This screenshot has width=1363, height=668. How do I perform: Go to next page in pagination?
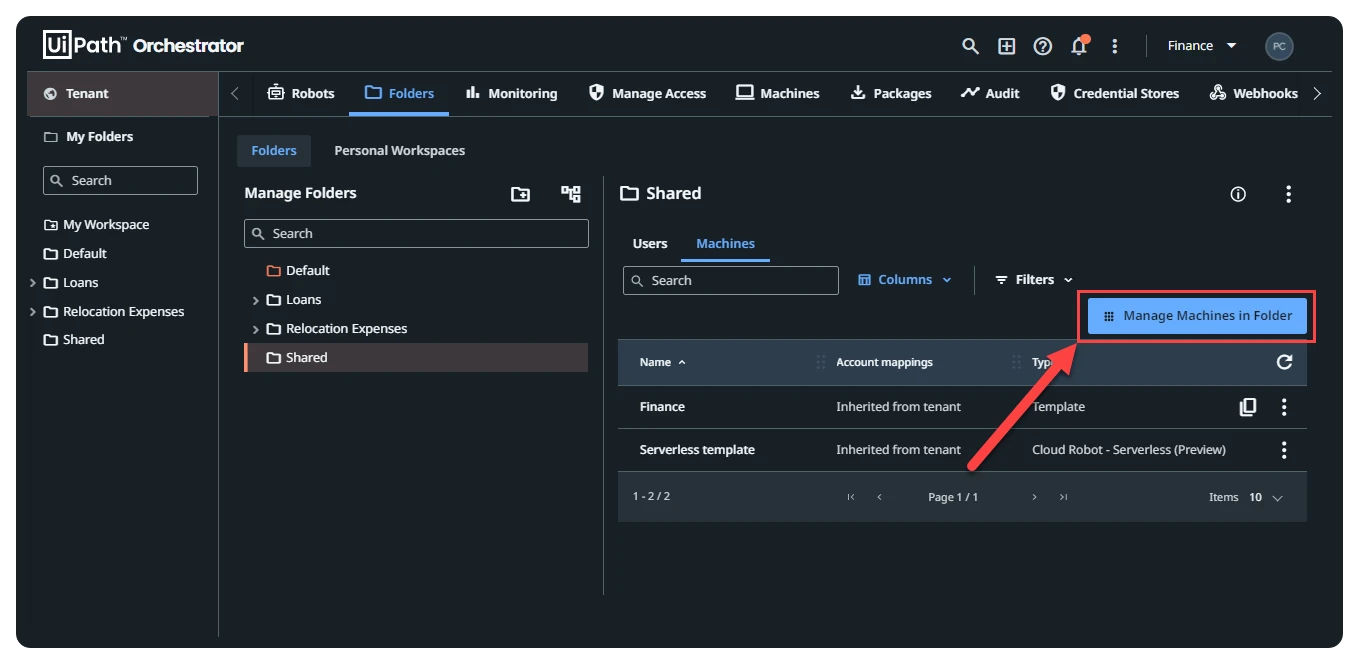coord(1034,497)
